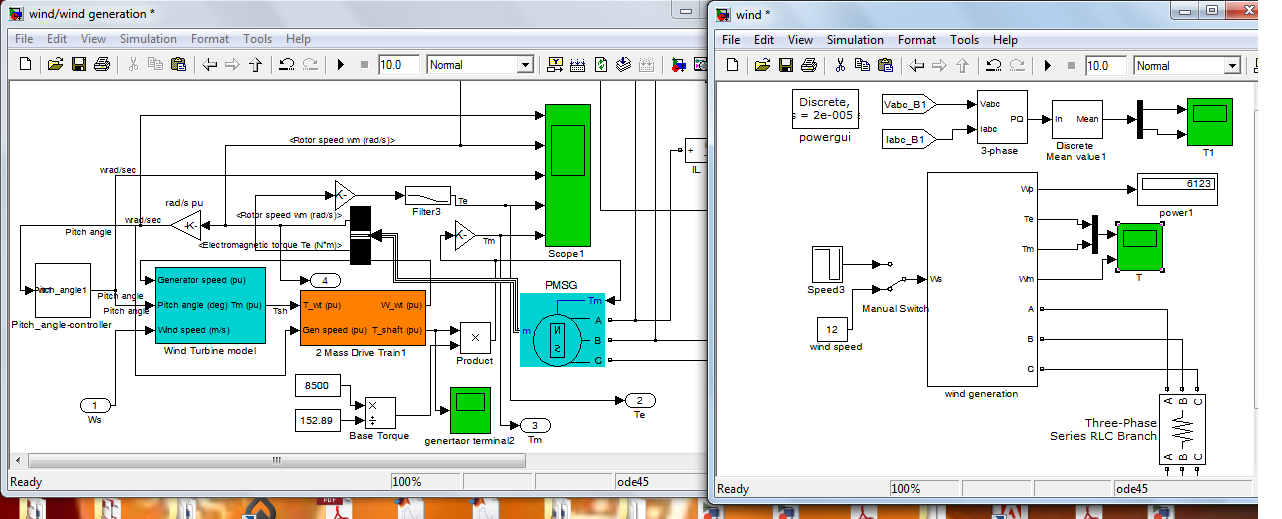Image resolution: width=1282 pixels, height=519 pixels.
Task: Select the wind speed constant 12 block
Action: (831, 329)
